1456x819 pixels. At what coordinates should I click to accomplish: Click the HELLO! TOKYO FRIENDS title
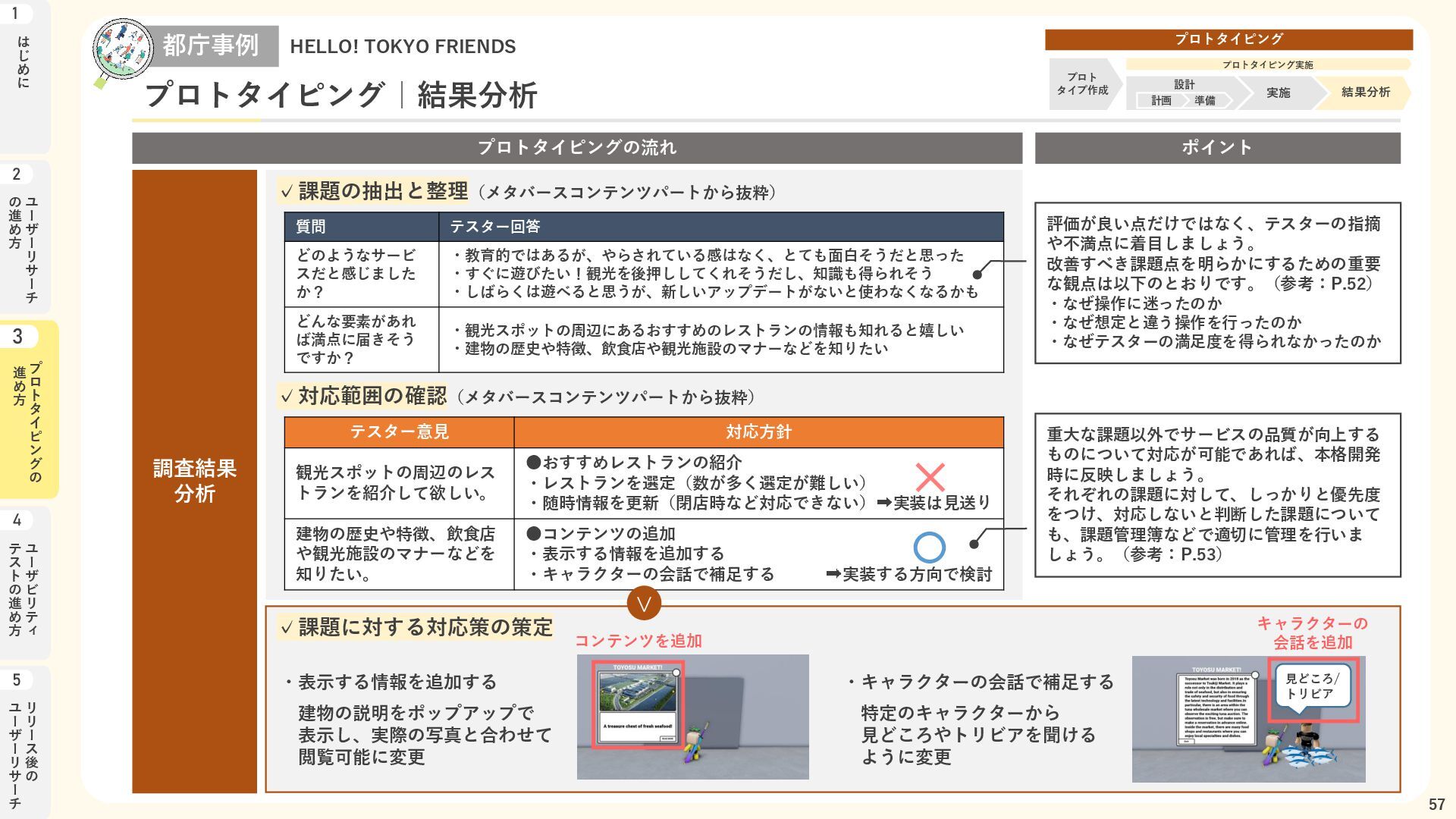point(403,46)
